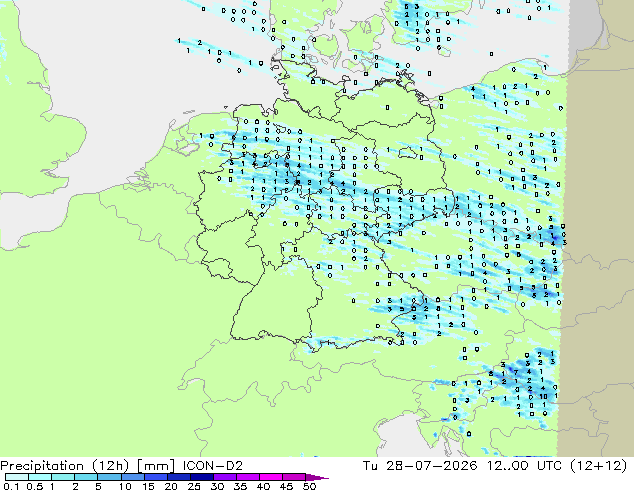Select the 25–30 mm navy legend swatch
Image resolution: width=634 pixels, height=490 pixels.
click(x=202, y=477)
